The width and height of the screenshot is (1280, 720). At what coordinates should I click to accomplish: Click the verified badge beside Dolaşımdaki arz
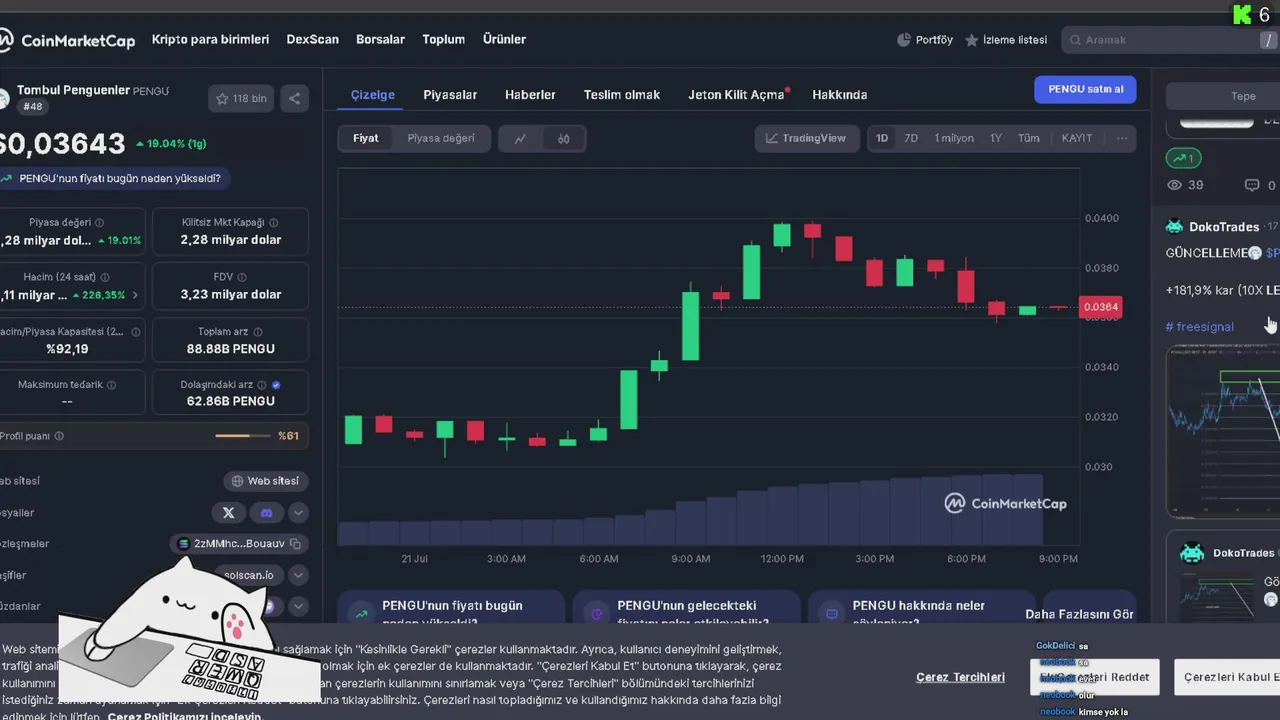276,385
